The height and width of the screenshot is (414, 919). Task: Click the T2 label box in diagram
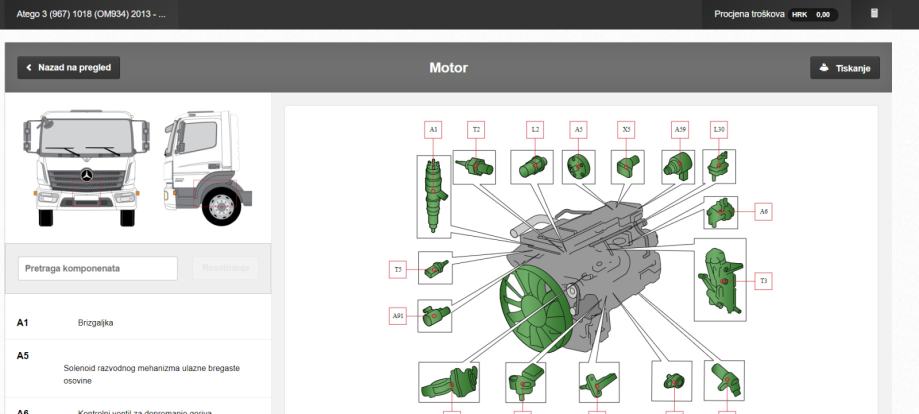(476, 130)
